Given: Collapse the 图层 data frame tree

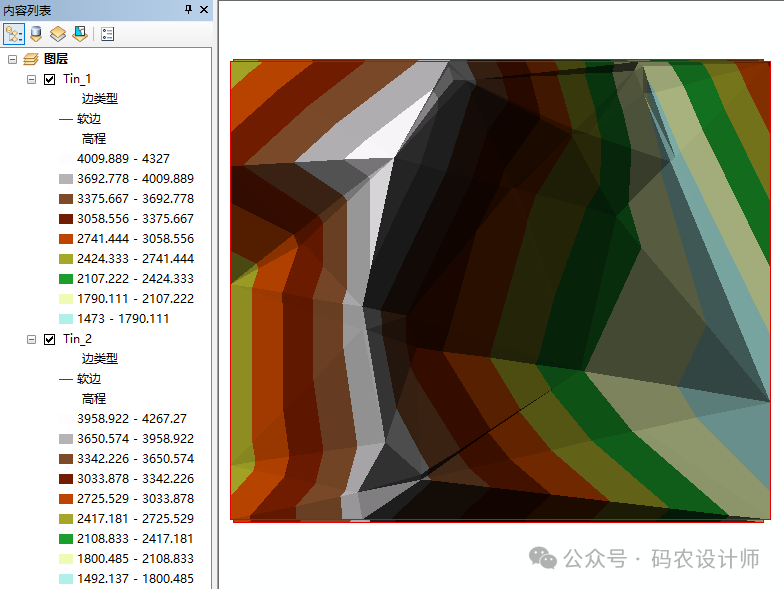Looking at the screenshot, I should 12,60.
